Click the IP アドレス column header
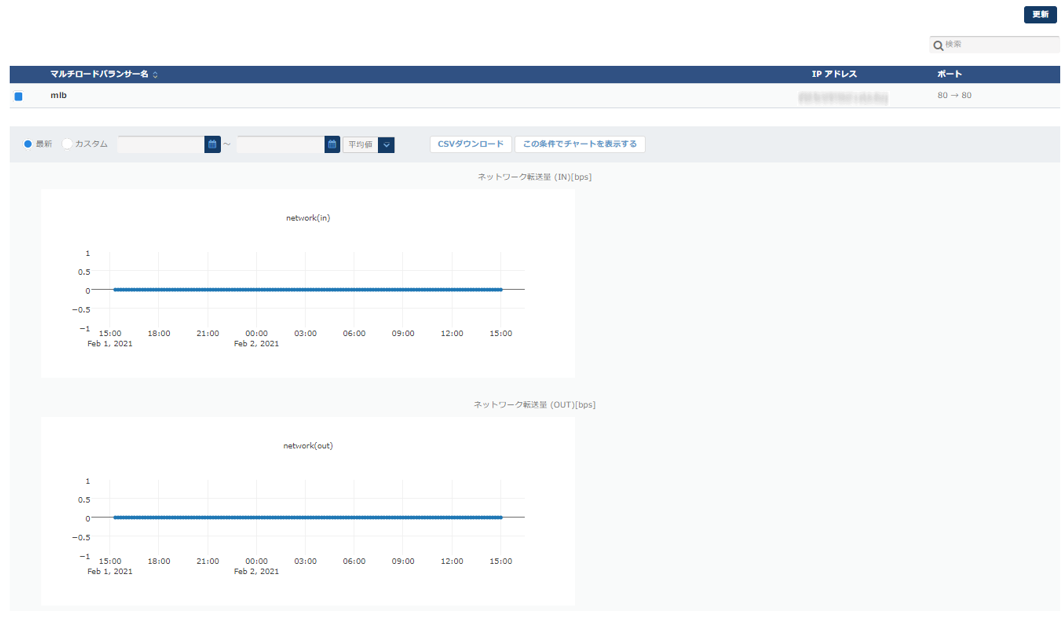This screenshot has height=622, width=1061. tap(834, 75)
